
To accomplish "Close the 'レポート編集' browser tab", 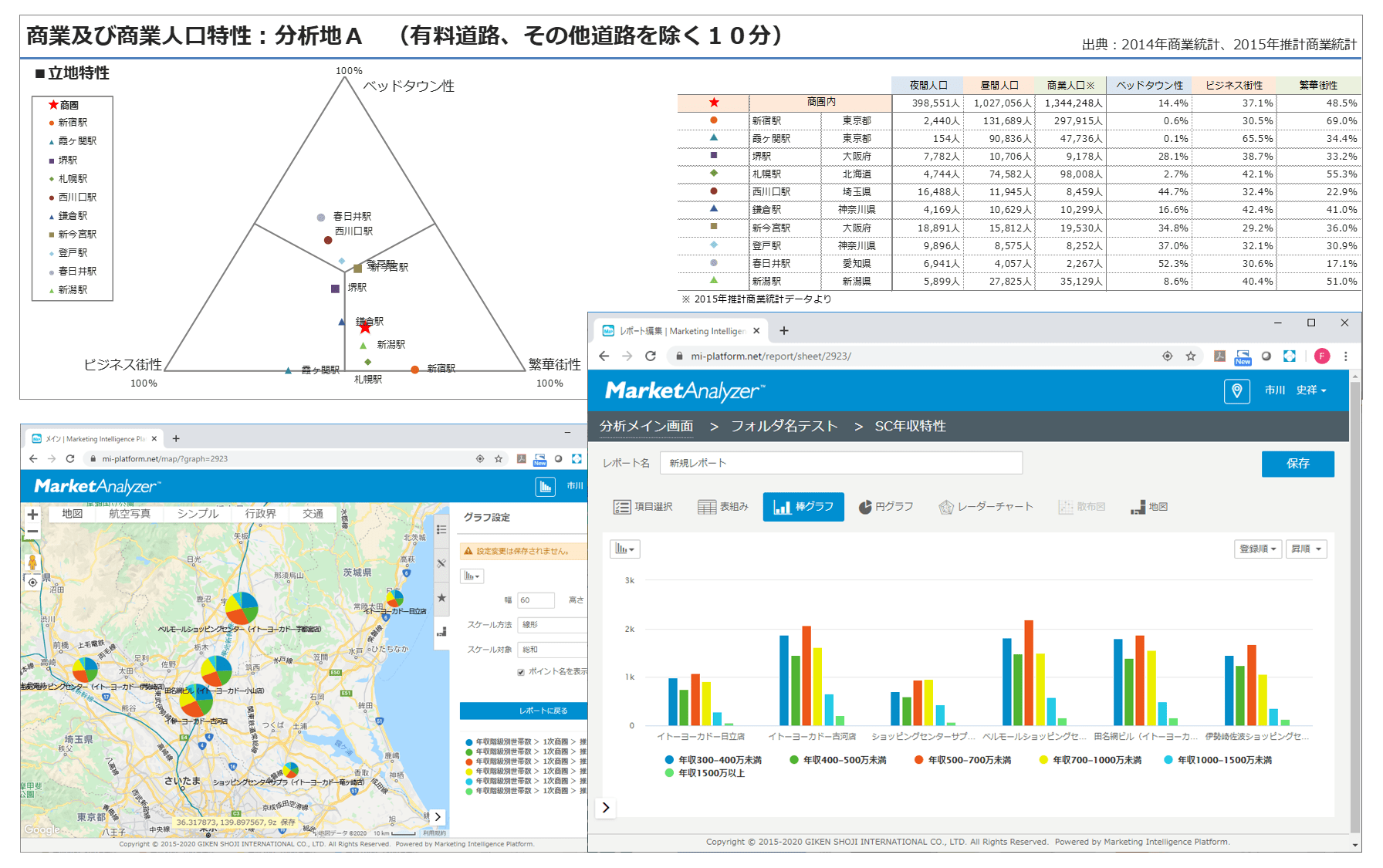I will tap(756, 331).
